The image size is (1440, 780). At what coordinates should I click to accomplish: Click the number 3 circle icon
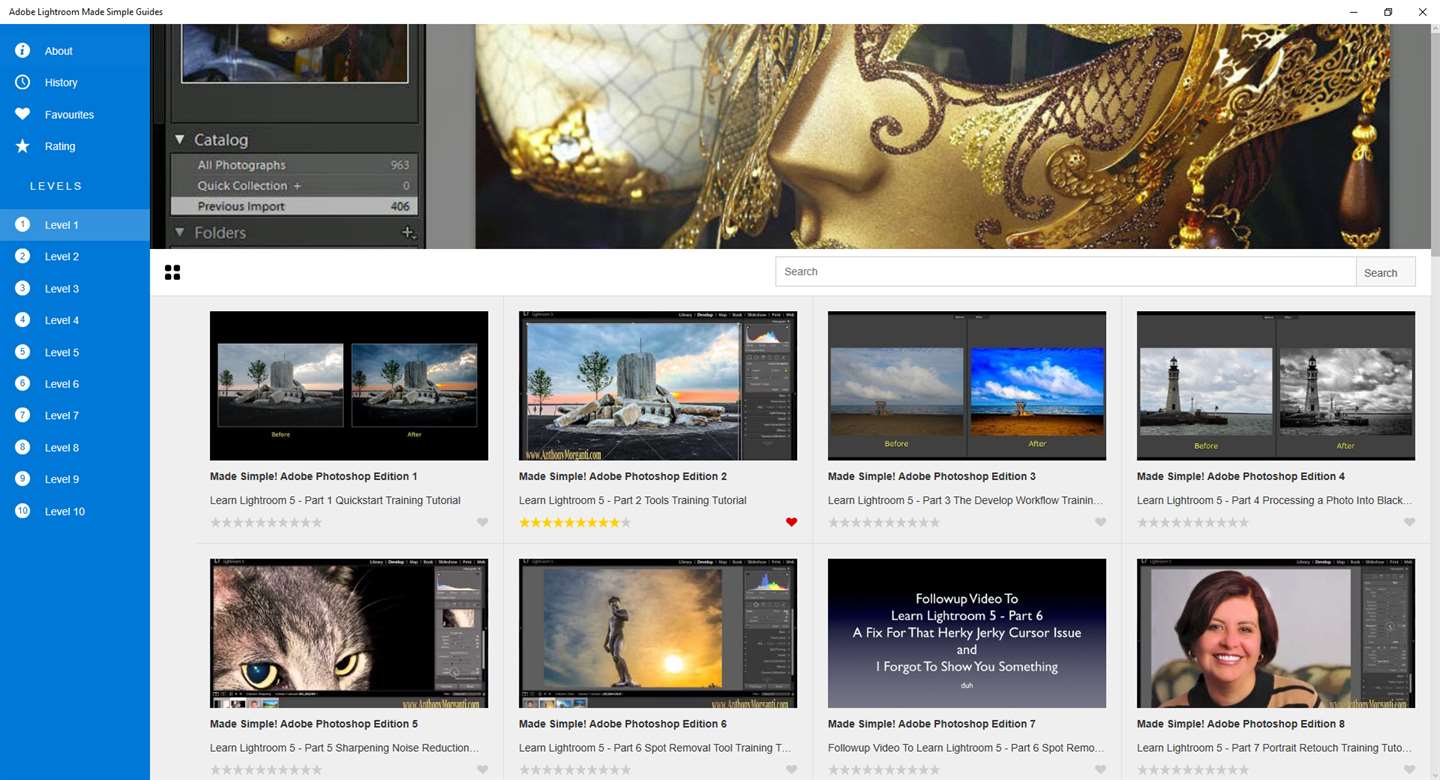22,288
